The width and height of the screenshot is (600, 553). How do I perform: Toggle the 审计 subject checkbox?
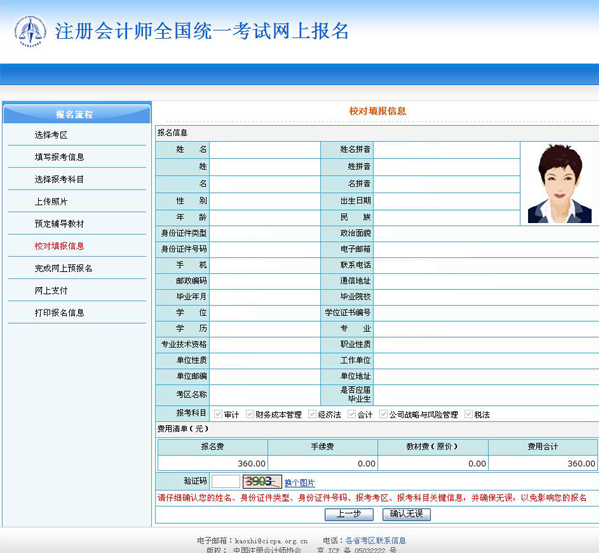coord(218,414)
